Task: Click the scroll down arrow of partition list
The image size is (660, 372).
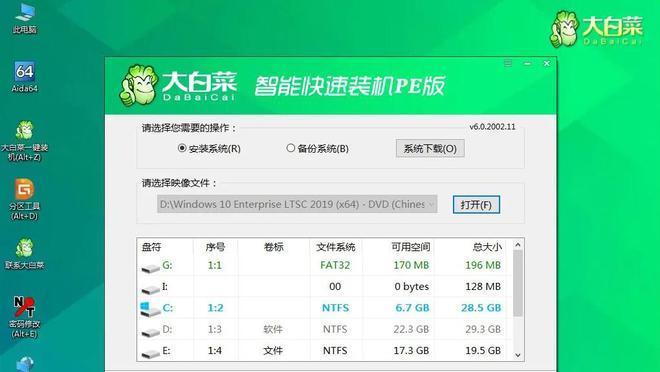Action: click(x=518, y=355)
